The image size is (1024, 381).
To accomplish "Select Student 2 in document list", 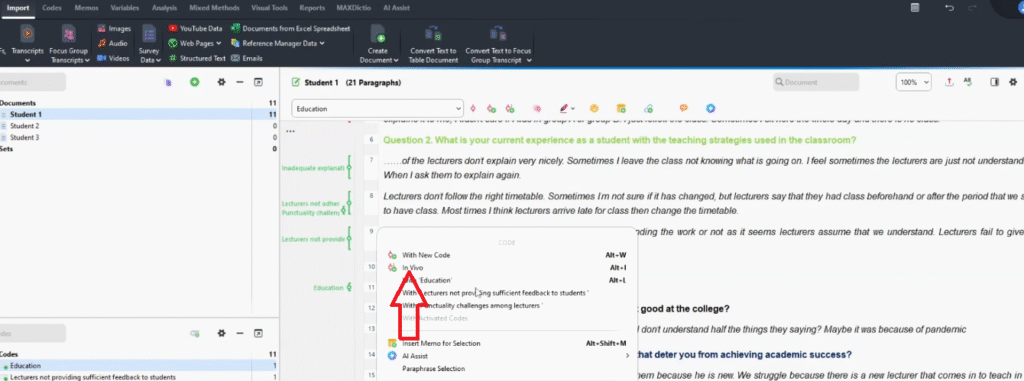I will pyautogui.click(x=24, y=125).
